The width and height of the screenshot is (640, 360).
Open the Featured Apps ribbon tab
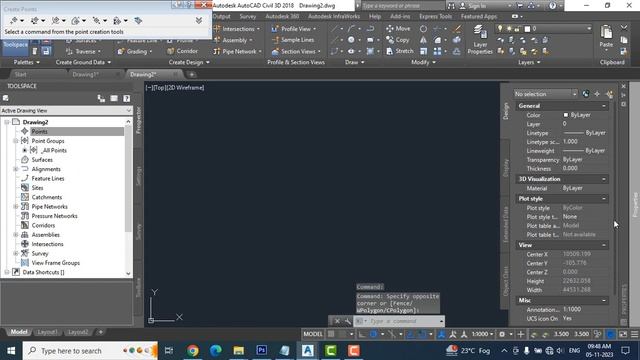479,17
